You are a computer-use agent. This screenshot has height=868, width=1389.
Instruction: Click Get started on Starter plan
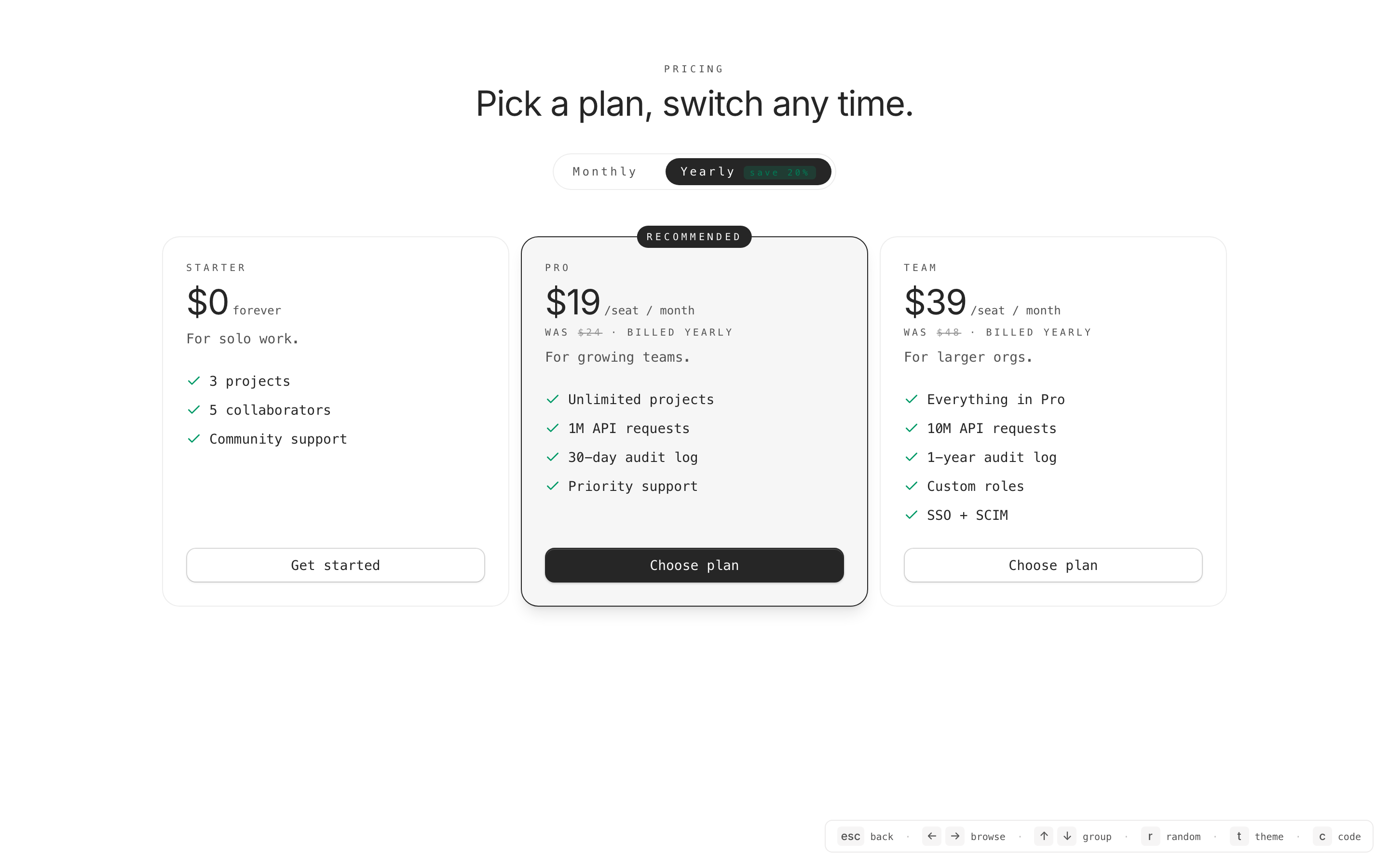coord(335,565)
